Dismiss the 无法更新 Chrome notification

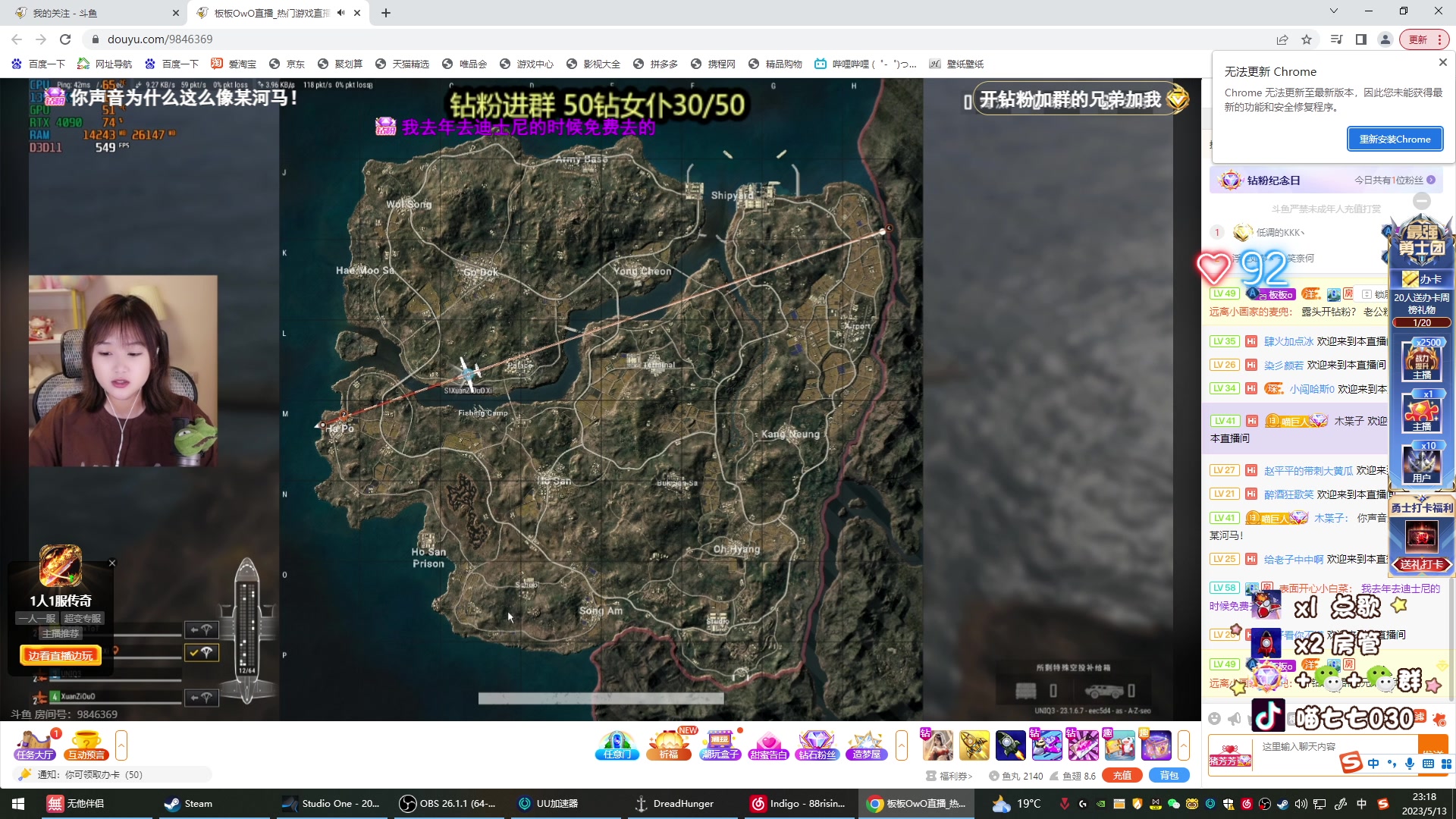click(1443, 62)
